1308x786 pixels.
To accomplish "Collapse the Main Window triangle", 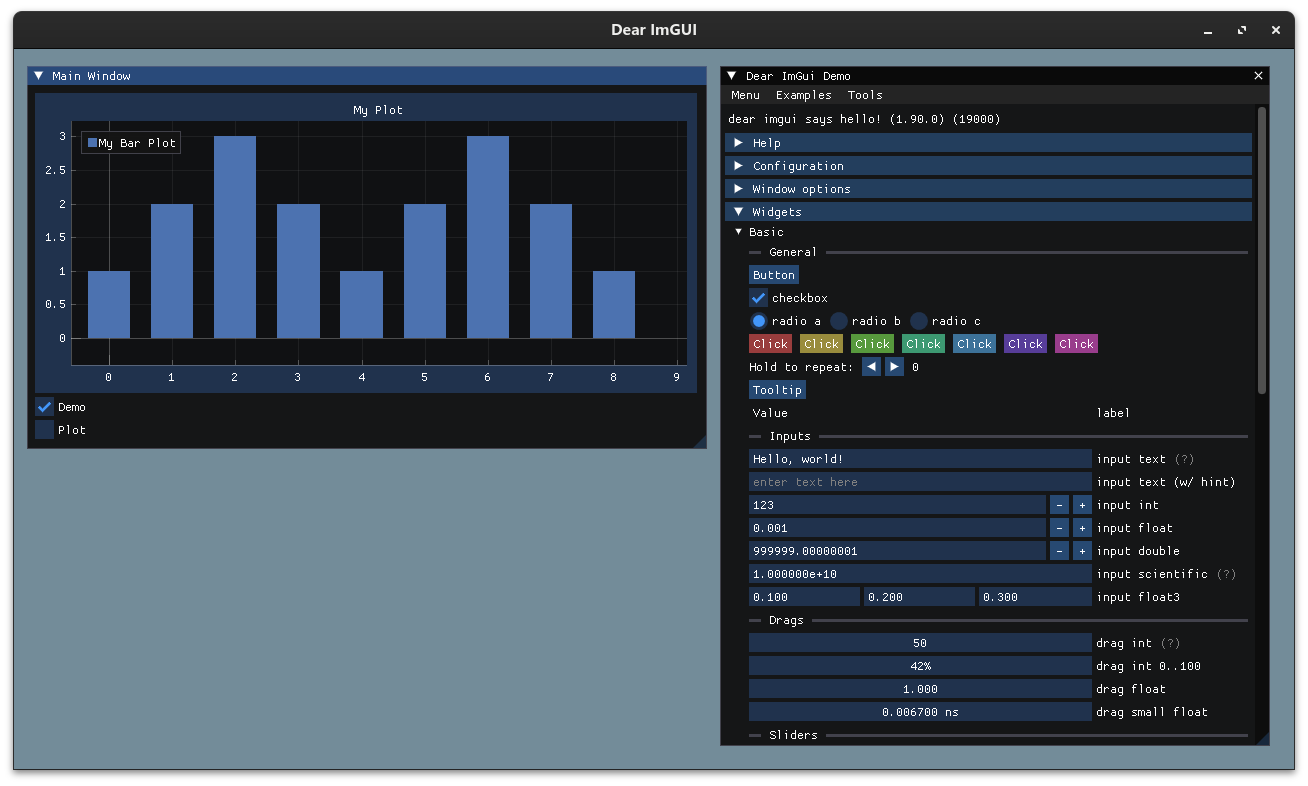I will pos(38,76).
